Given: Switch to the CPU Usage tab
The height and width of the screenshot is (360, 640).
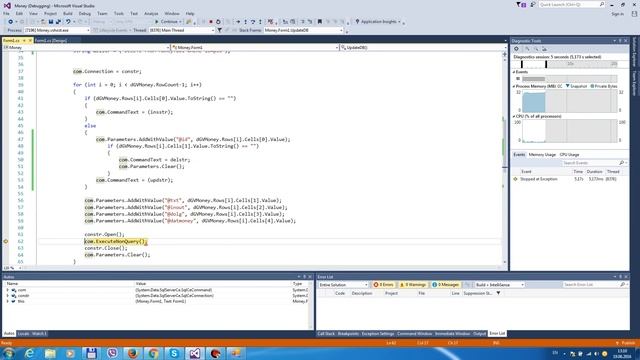Looking at the screenshot, I should tap(569, 155).
